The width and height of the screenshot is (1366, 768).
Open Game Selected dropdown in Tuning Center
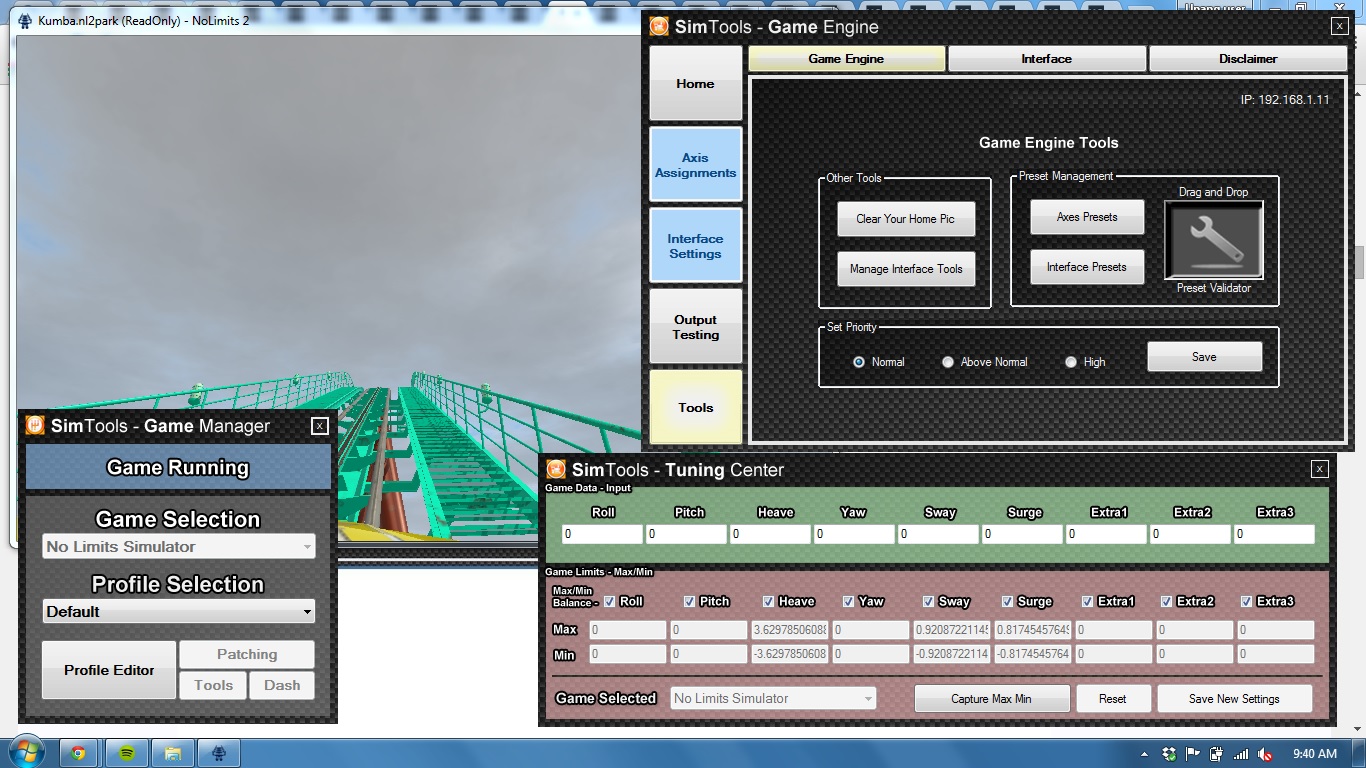773,698
